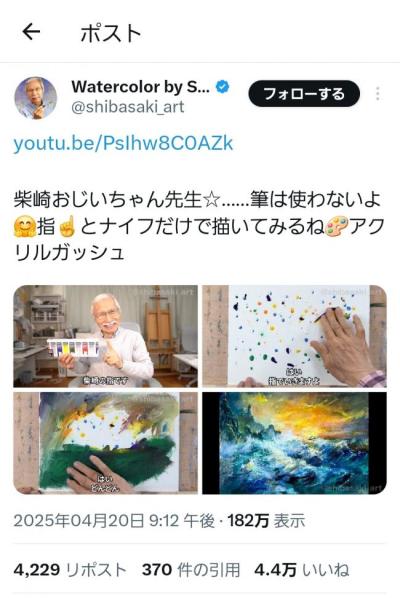Click the フォローする follow button
Image resolution: width=400 pixels, height=598 pixels.
pyautogui.click(x=304, y=94)
